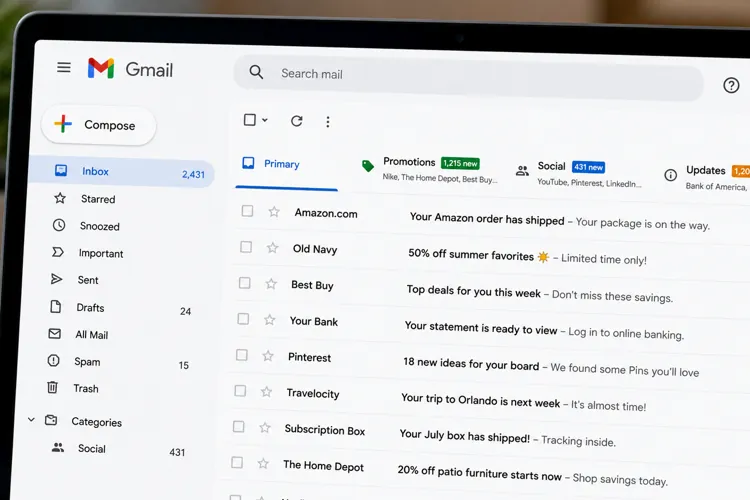The width and height of the screenshot is (750, 500).
Task: Star the Travelocity email
Action: coord(266,392)
